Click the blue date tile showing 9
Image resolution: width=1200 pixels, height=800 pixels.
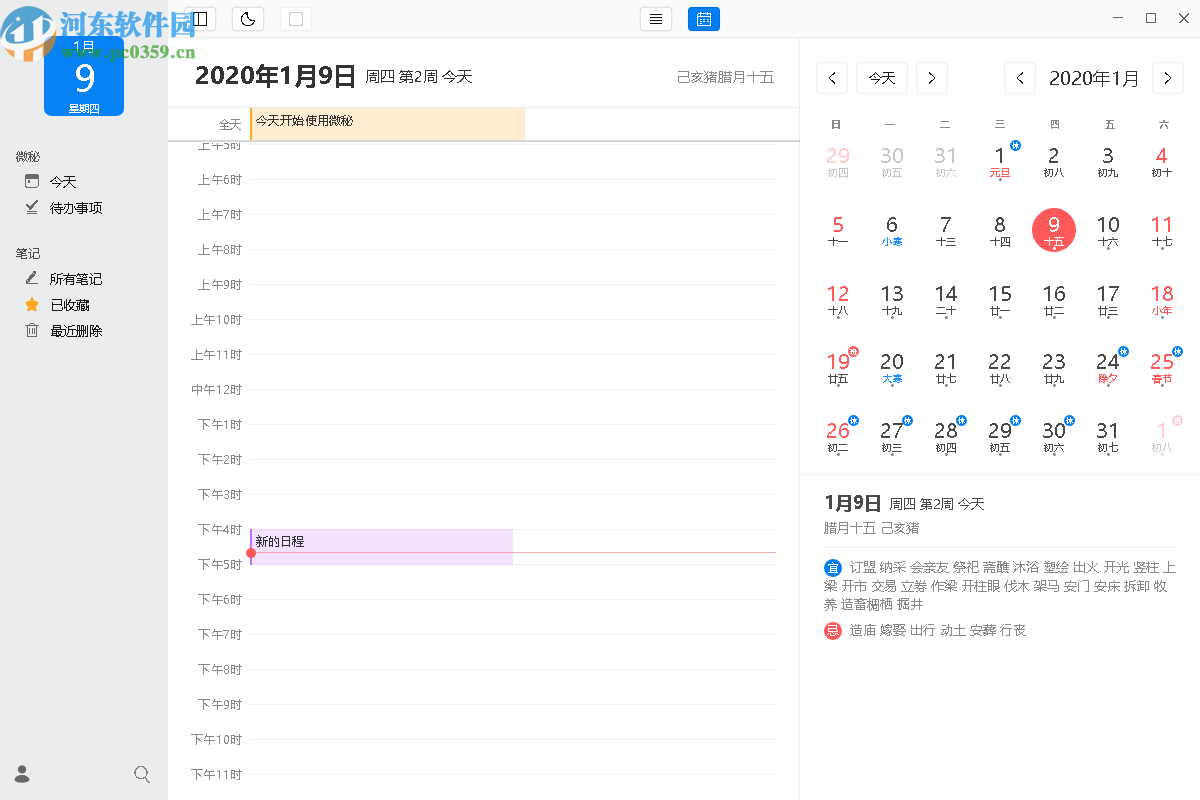(x=84, y=77)
